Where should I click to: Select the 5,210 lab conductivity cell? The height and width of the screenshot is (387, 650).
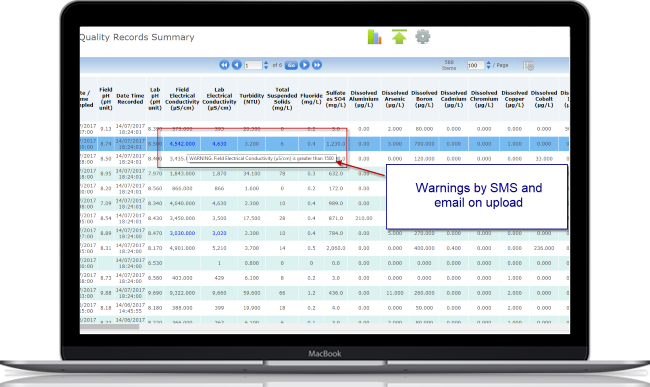tap(219, 248)
